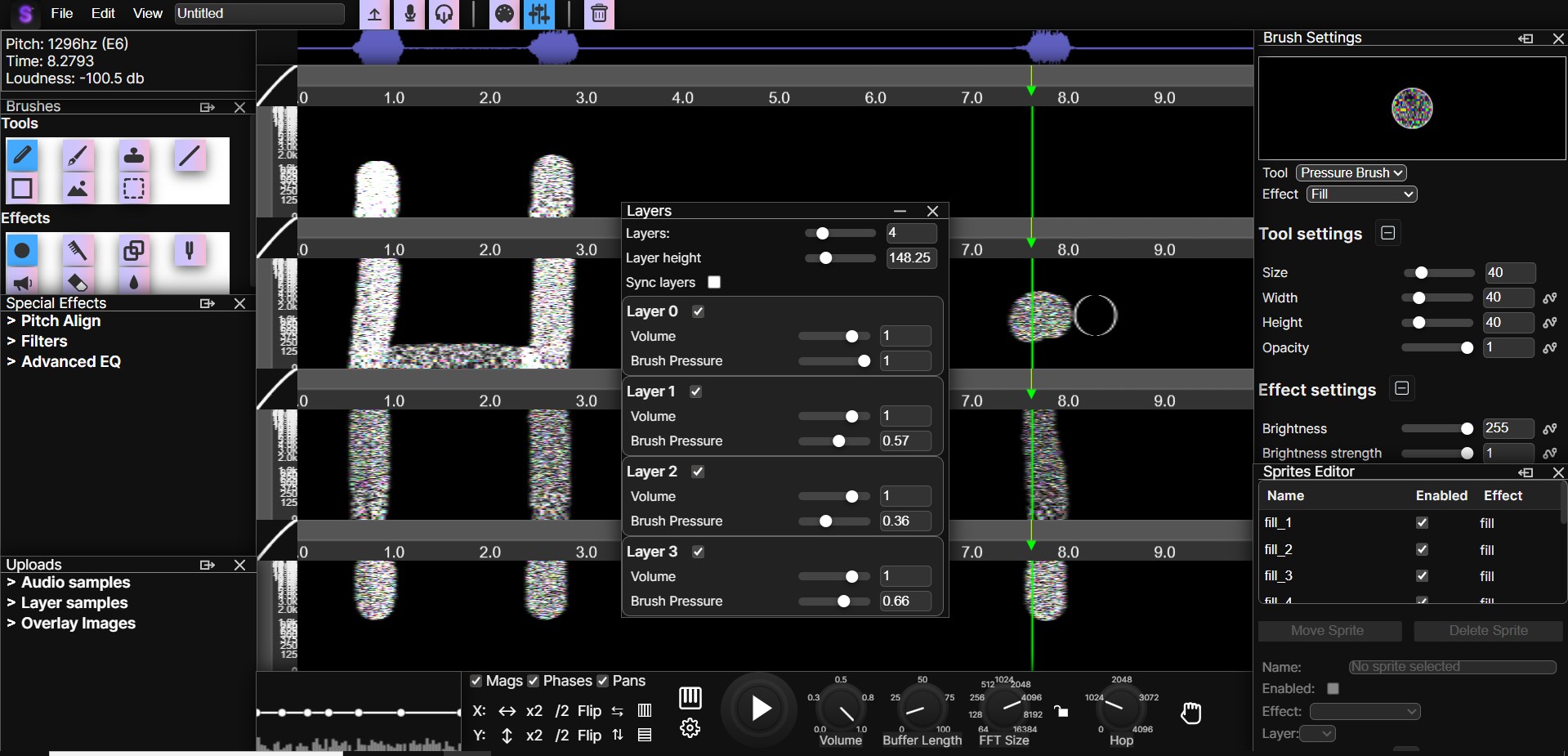The image size is (1568, 756).
Task: Start playback with the play button
Action: pos(759,709)
